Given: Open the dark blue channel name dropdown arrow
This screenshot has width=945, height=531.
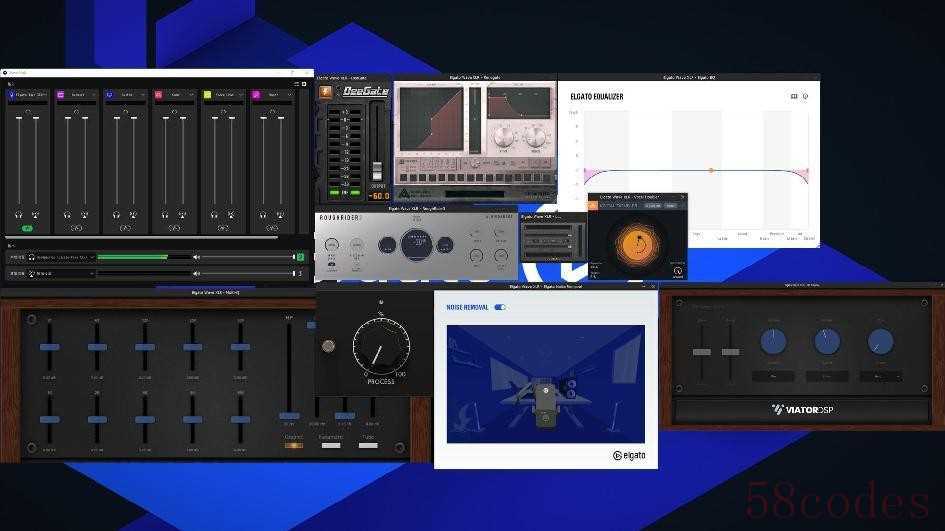Looking at the screenshot, I should (x=142, y=95).
